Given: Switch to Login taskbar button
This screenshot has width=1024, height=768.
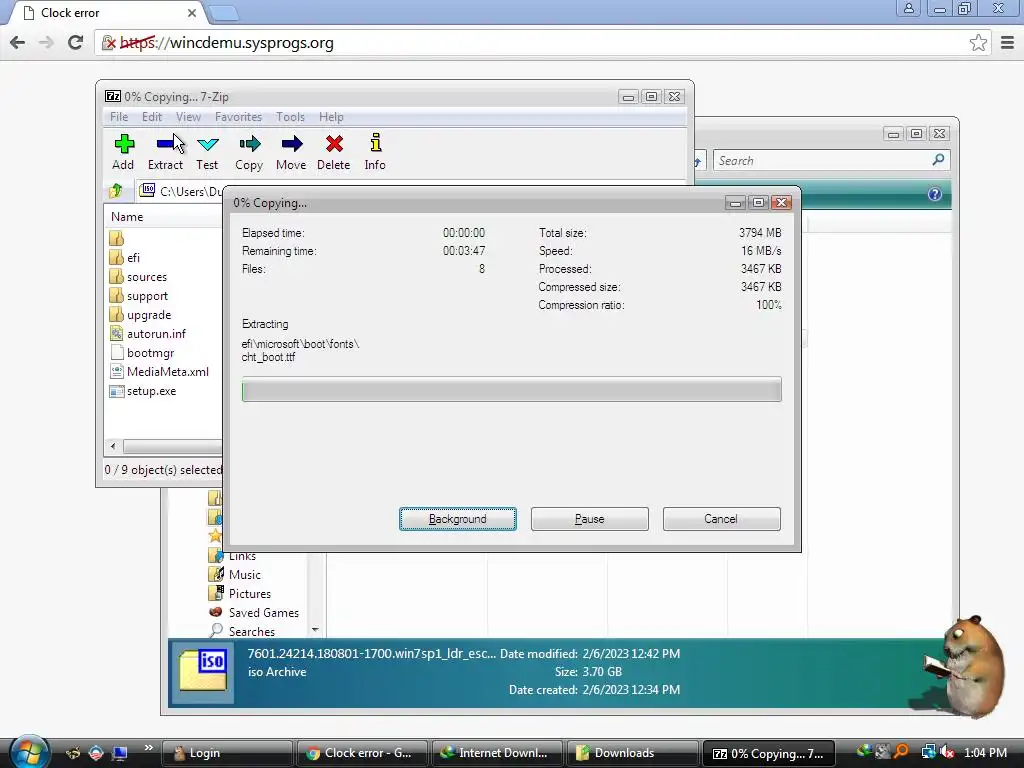Looking at the screenshot, I should tap(226, 753).
